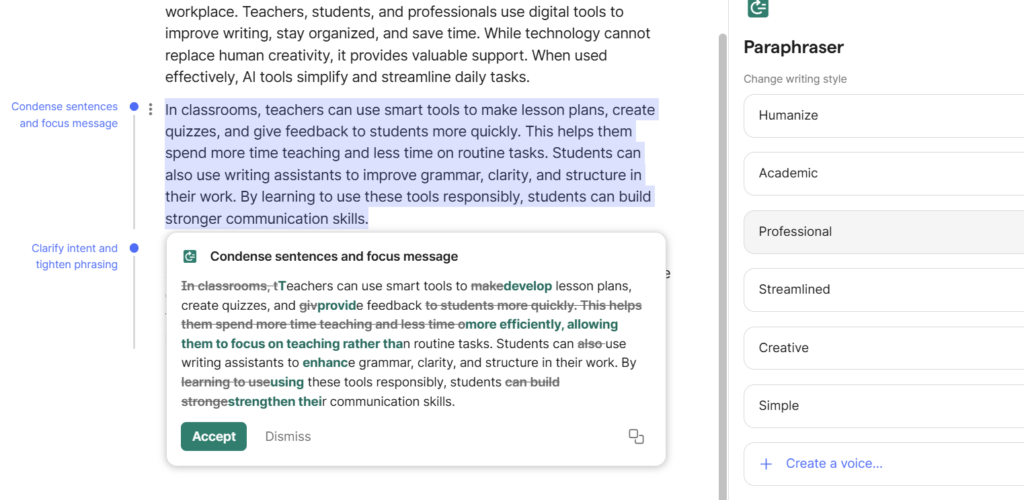Viewport: 1024px width, 500px height.
Task: Click the Paraphraser logo icon at panel top
Action: (x=758, y=7)
